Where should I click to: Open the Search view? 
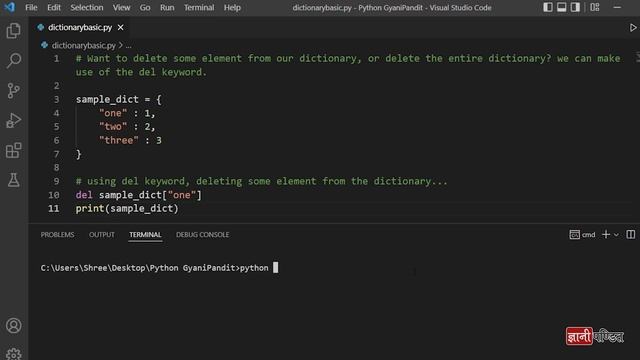[x=13, y=60]
